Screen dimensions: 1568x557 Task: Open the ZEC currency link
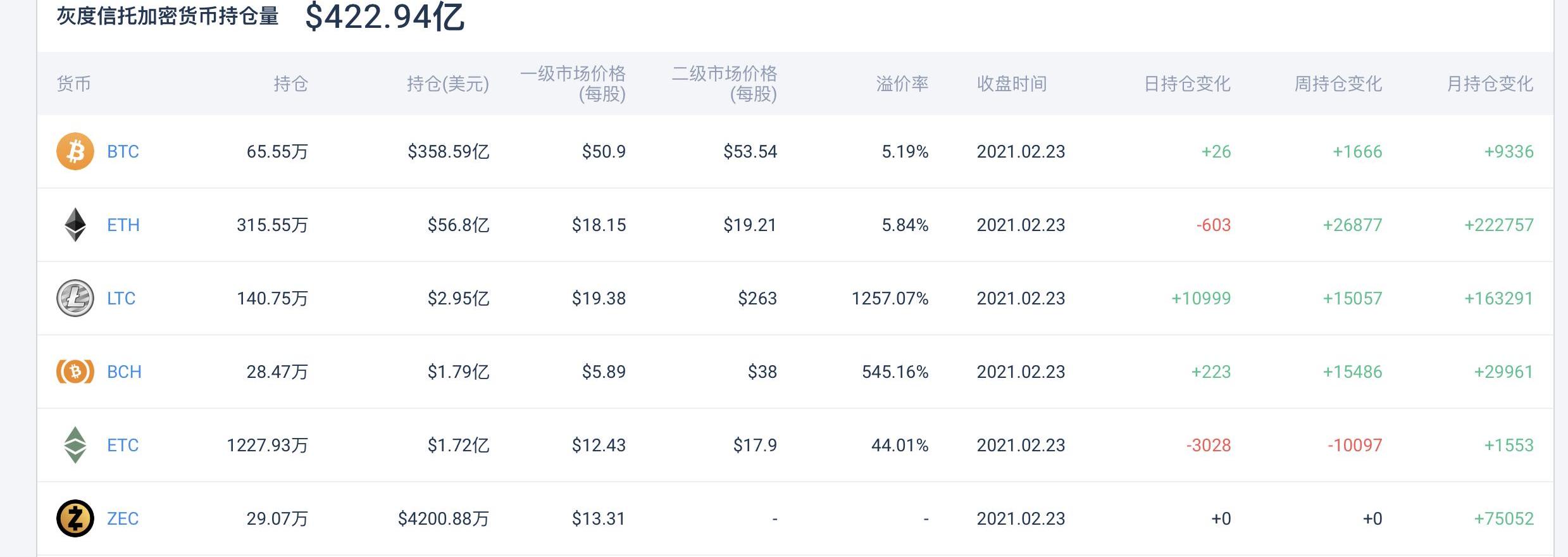123,519
